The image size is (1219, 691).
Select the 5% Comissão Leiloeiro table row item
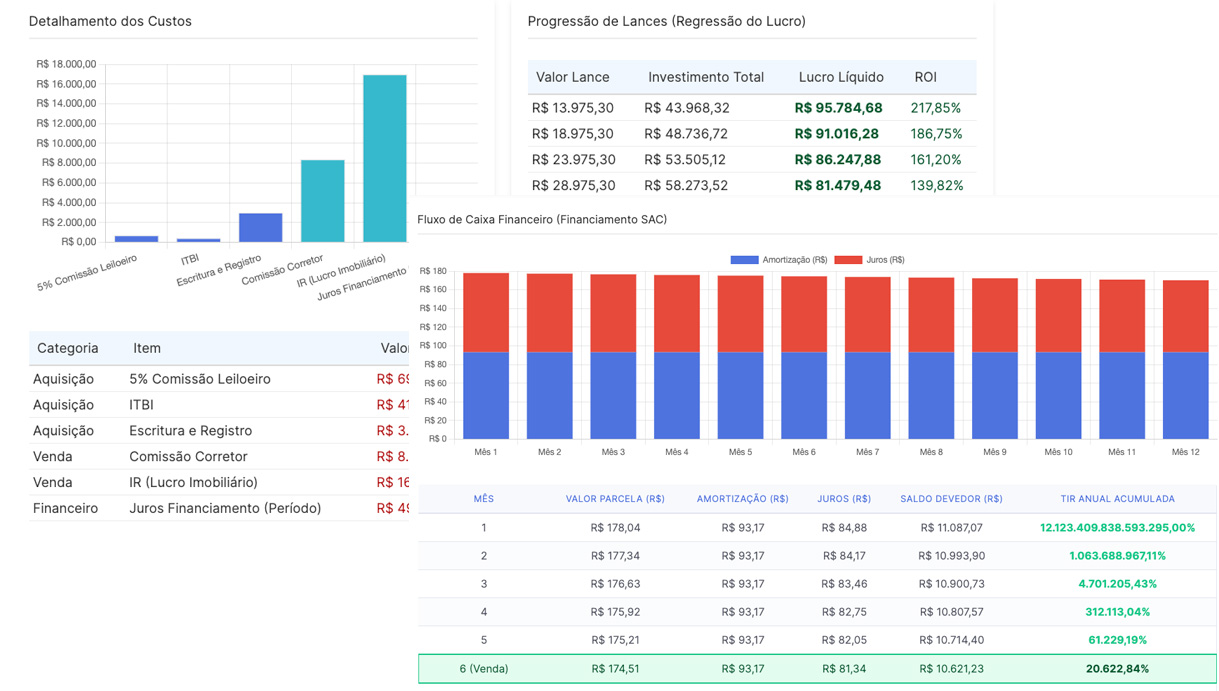pyautogui.click(x=200, y=379)
